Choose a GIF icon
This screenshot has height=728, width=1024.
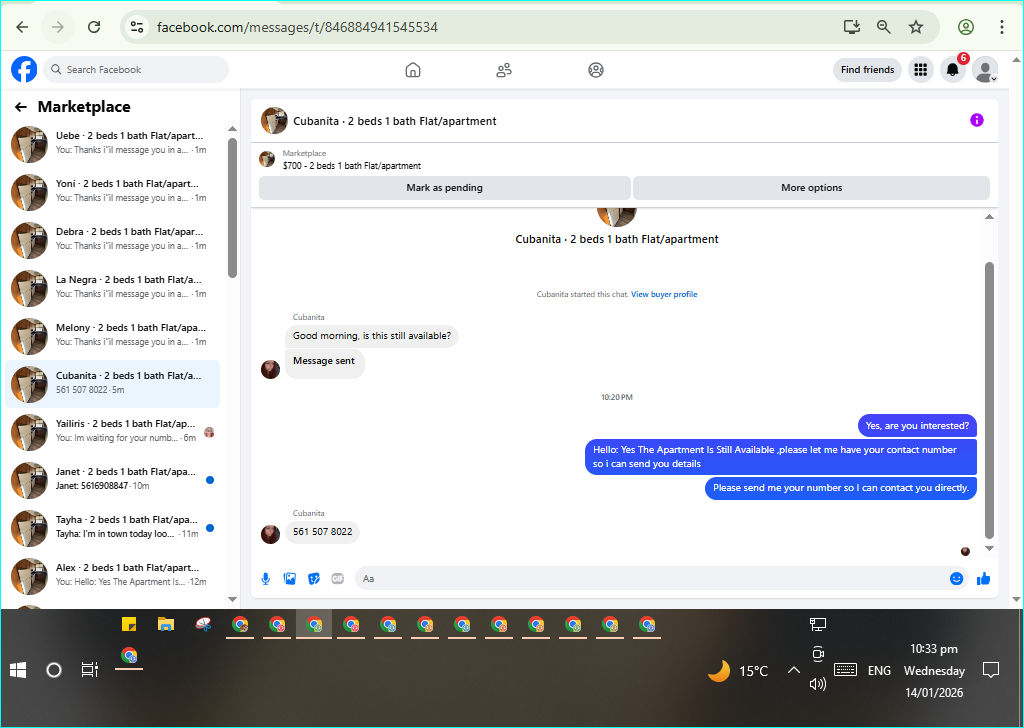pyautogui.click(x=338, y=578)
